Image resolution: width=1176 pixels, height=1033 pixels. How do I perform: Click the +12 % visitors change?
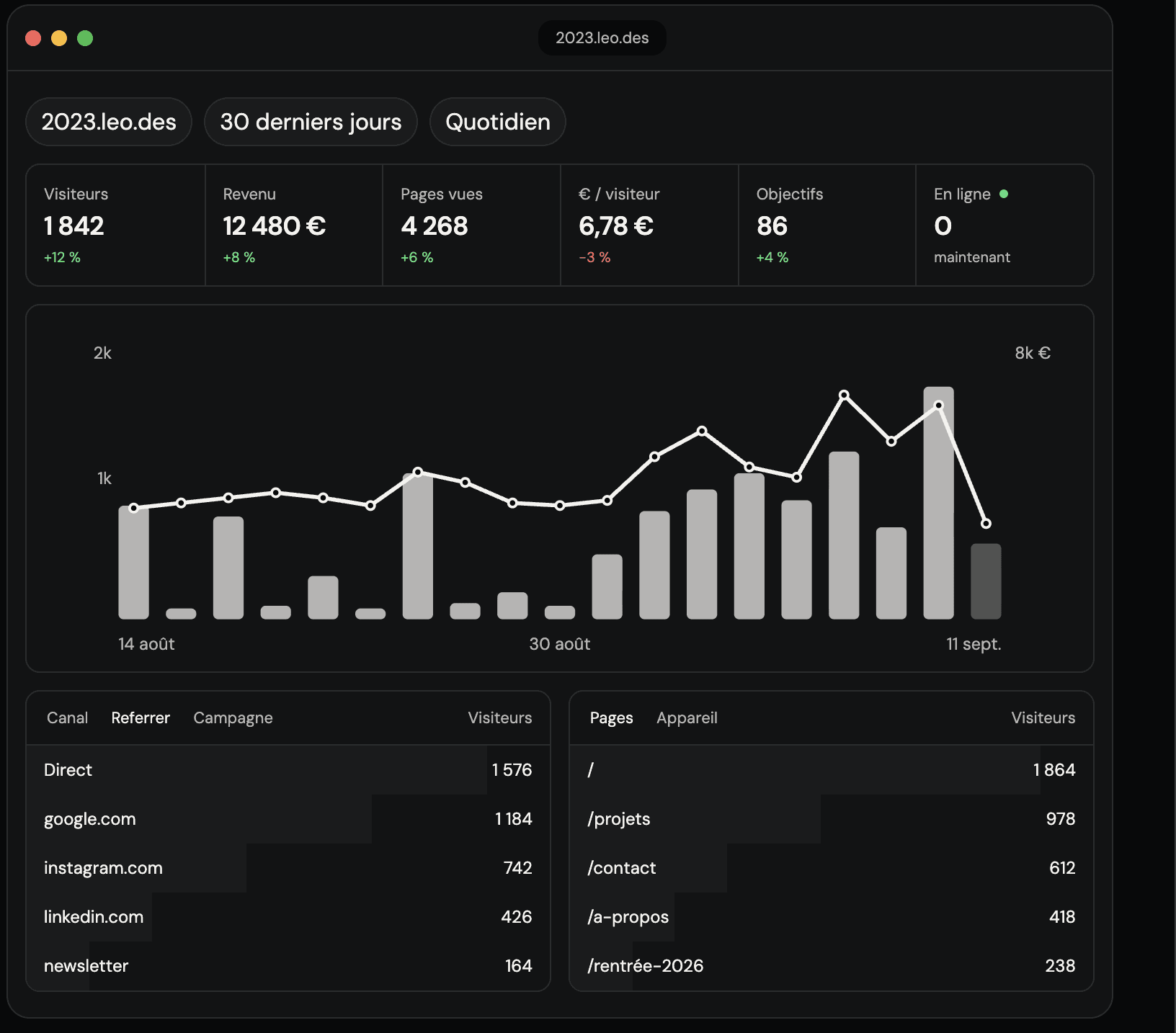62,257
